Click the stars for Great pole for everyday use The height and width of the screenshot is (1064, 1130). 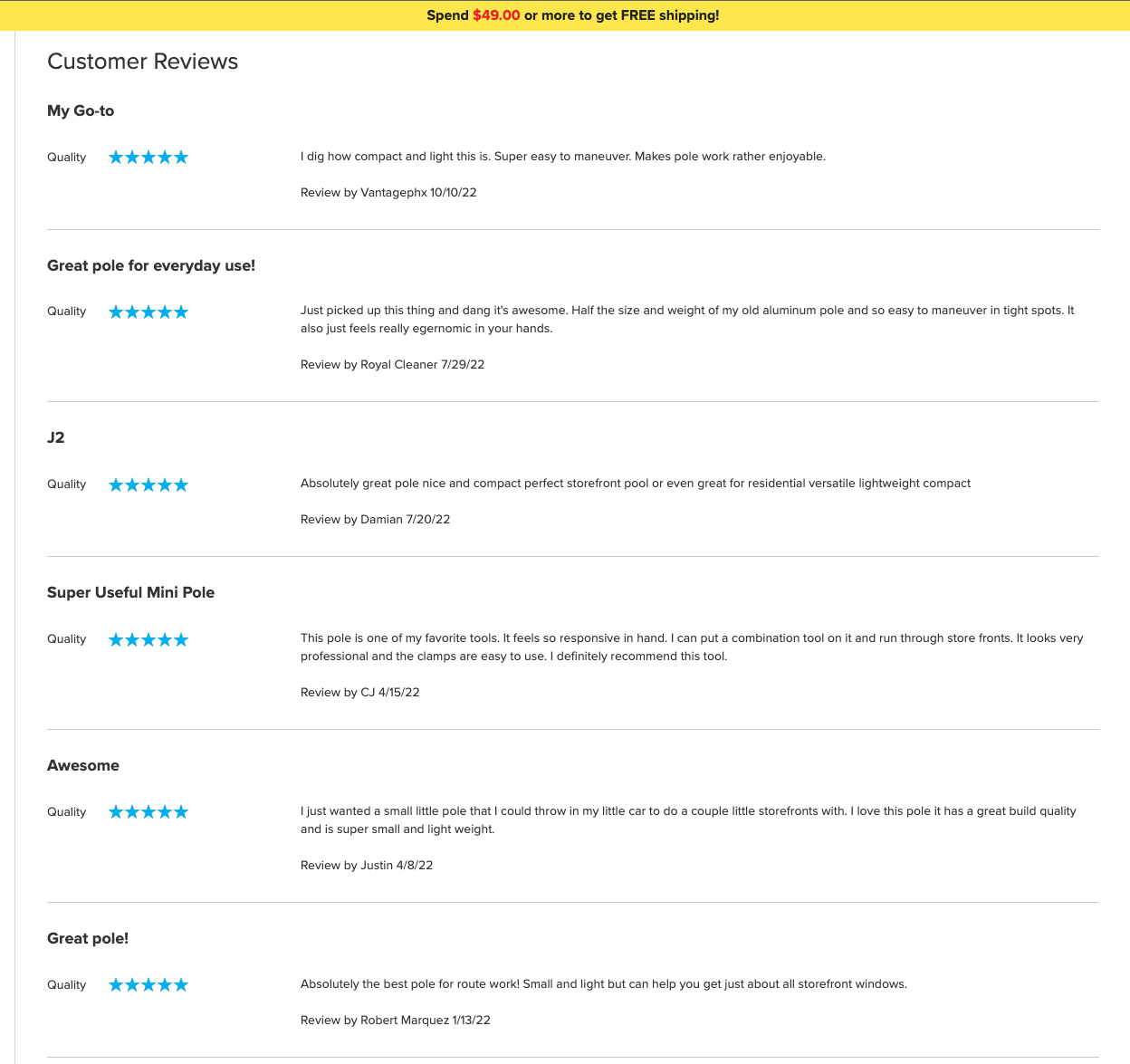148,312
